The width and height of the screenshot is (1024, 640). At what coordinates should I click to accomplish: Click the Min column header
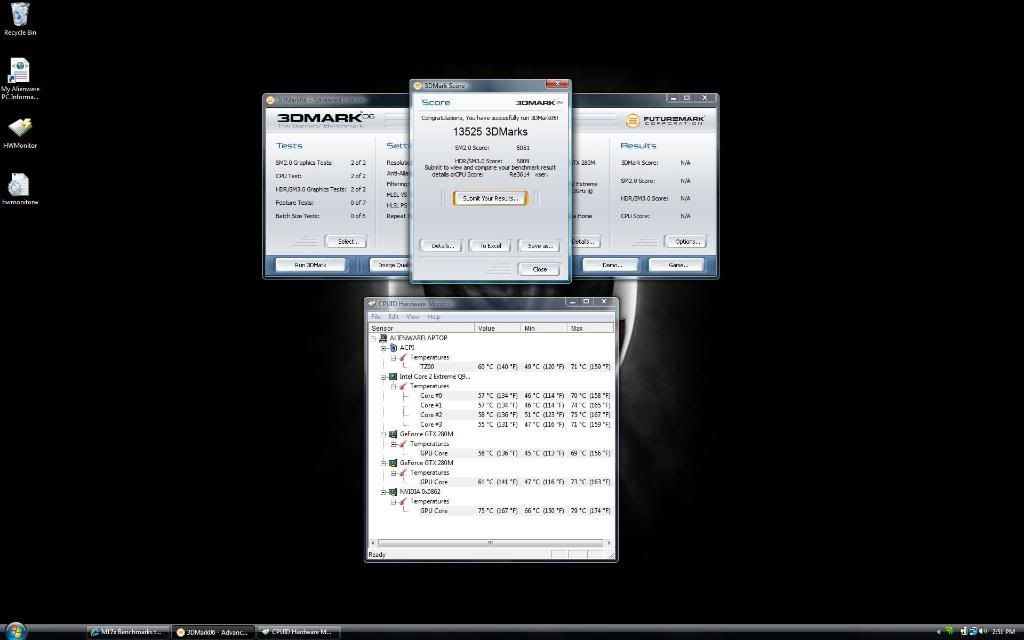pyautogui.click(x=544, y=328)
